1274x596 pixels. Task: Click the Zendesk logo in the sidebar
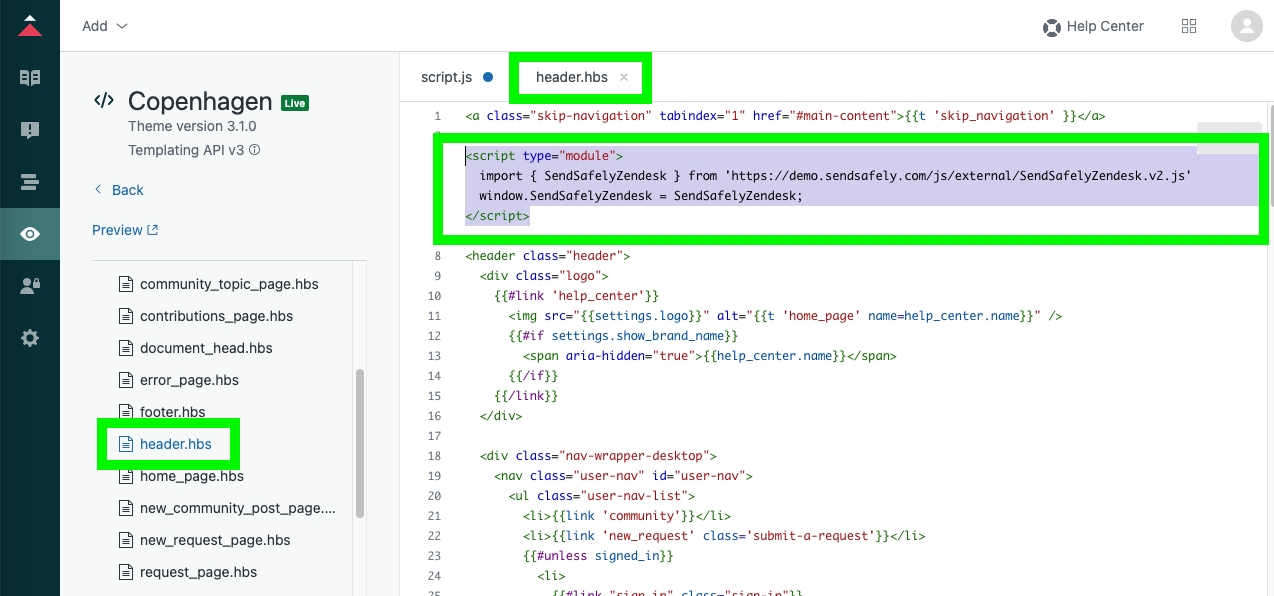click(x=30, y=27)
